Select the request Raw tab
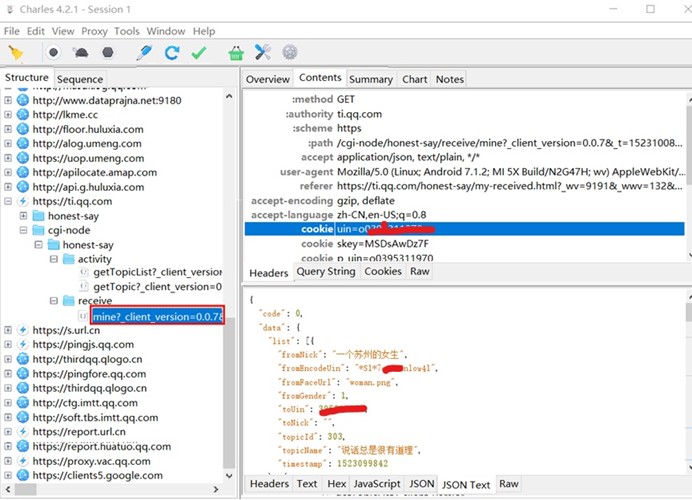 pos(420,271)
